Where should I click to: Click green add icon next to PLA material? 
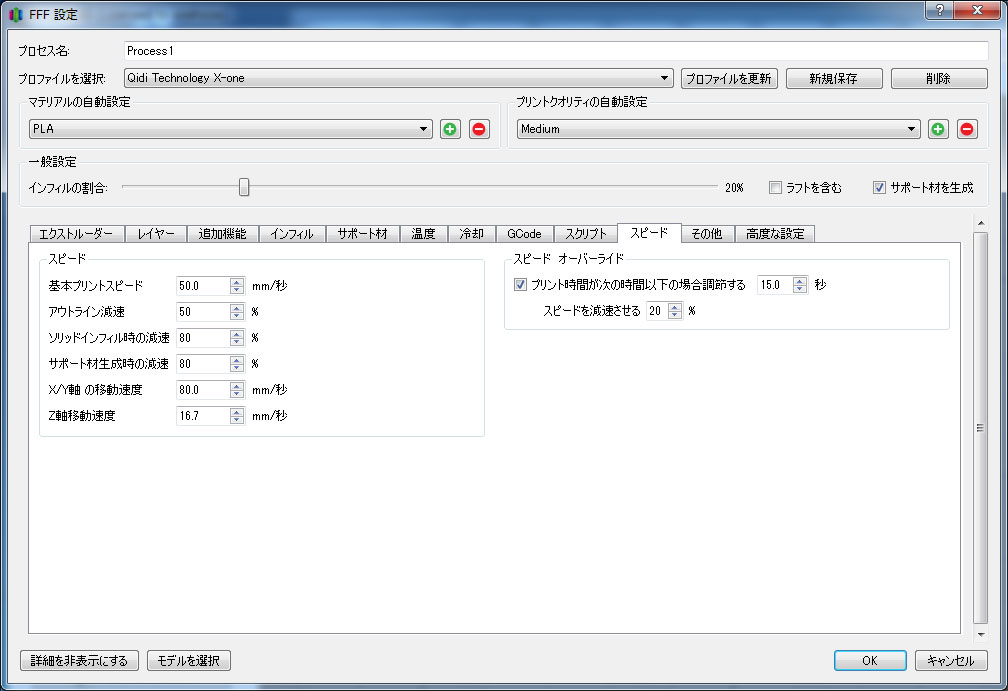point(450,129)
